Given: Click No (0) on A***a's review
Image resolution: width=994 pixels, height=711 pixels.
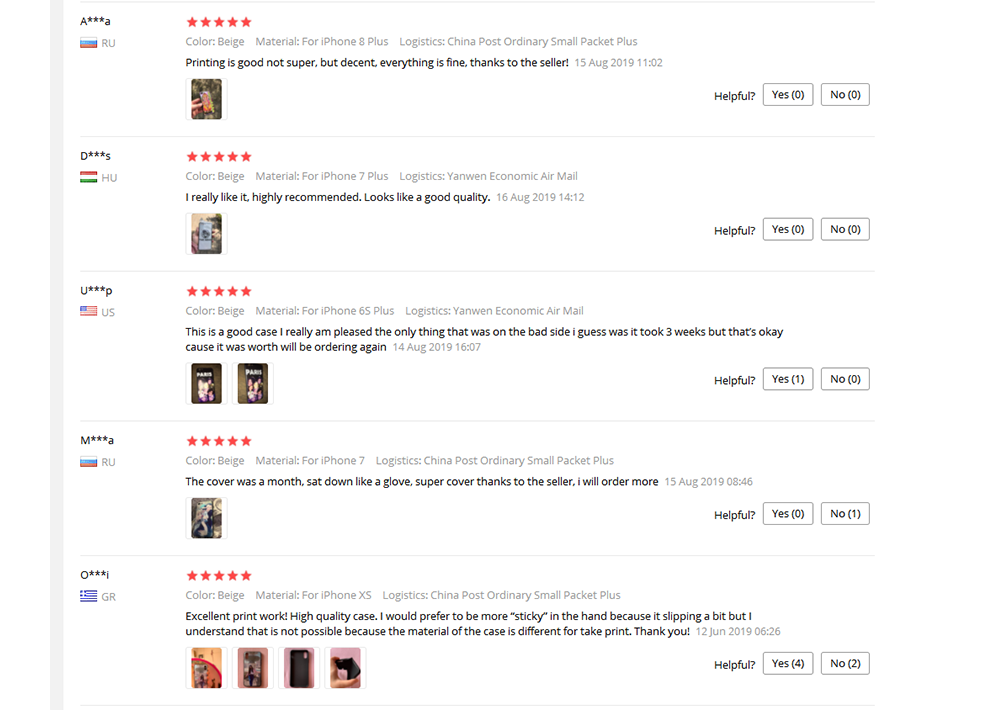Looking at the screenshot, I should click(845, 94).
